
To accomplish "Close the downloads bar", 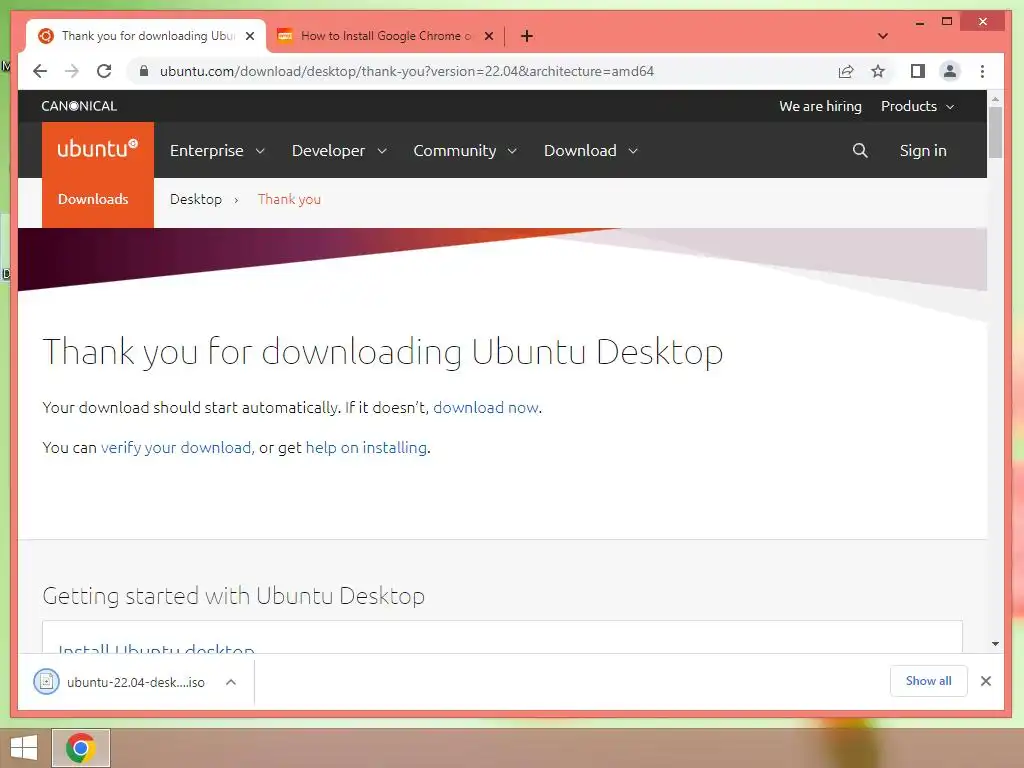I will pyautogui.click(x=985, y=681).
